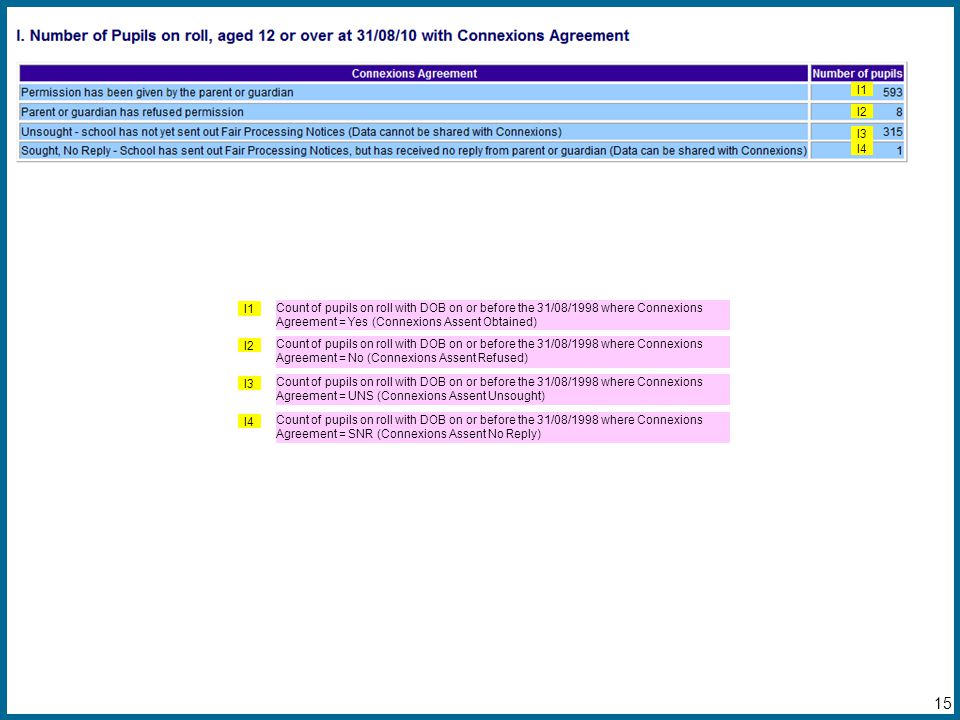Click the note 'Connexions Agreement = No (Connexions Assent Refused)'
960x720 pixels.
(502, 351)
